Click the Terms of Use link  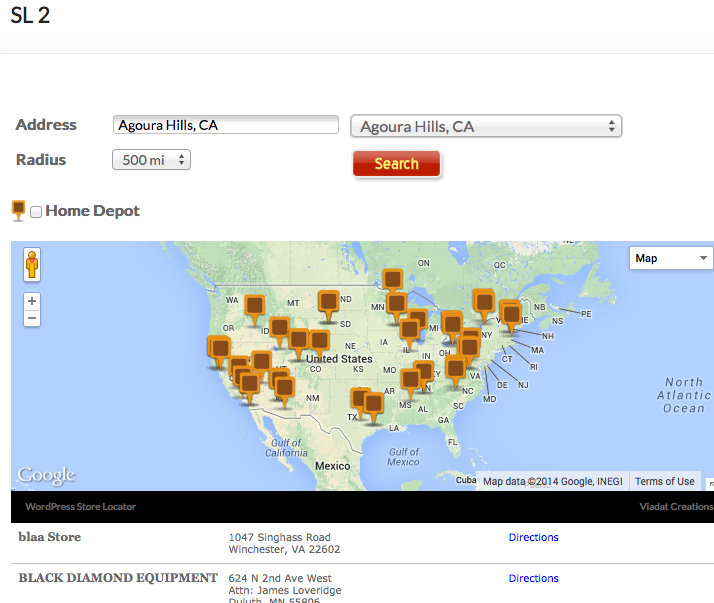(664, 481)
